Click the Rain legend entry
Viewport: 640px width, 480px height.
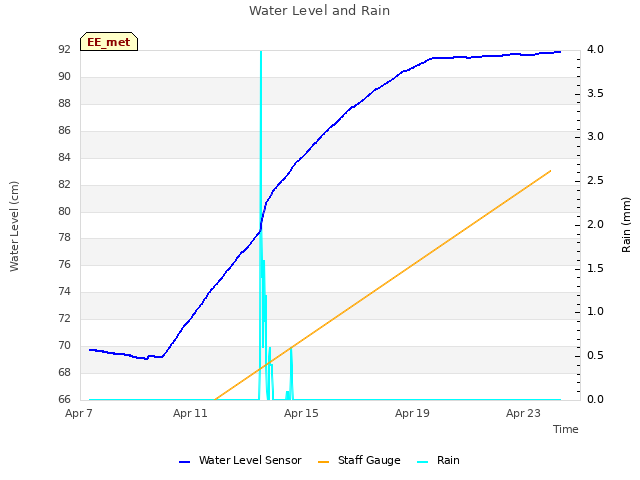point(438,460)
